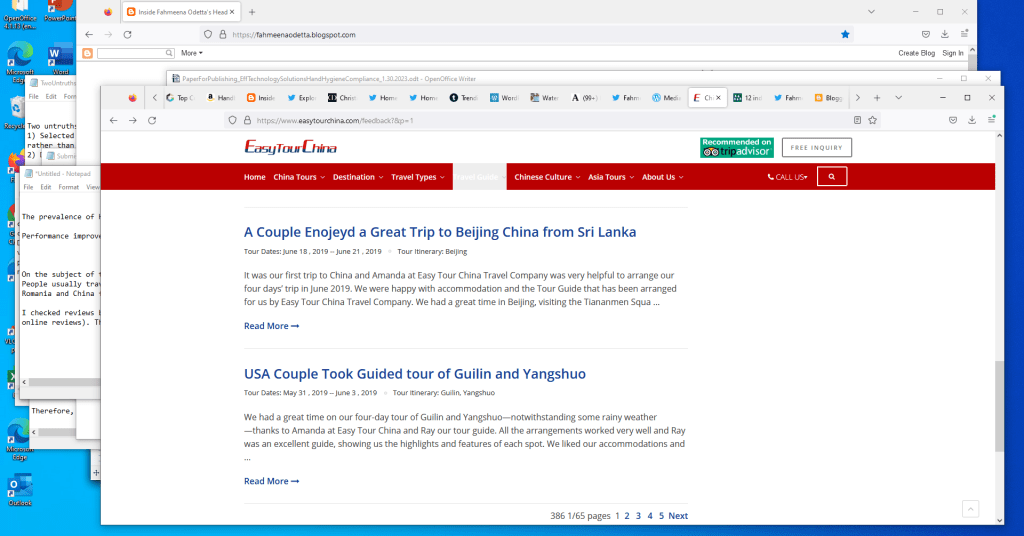Open Outlook from the desktop
The width and height of the screenshot is (1024, 536).
tap(19, 488)
